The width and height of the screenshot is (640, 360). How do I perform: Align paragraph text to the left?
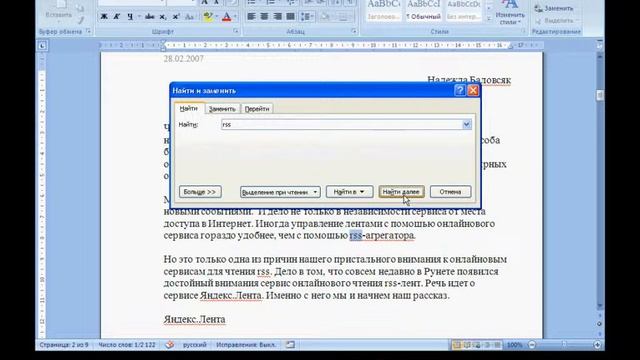pos(251,17)
